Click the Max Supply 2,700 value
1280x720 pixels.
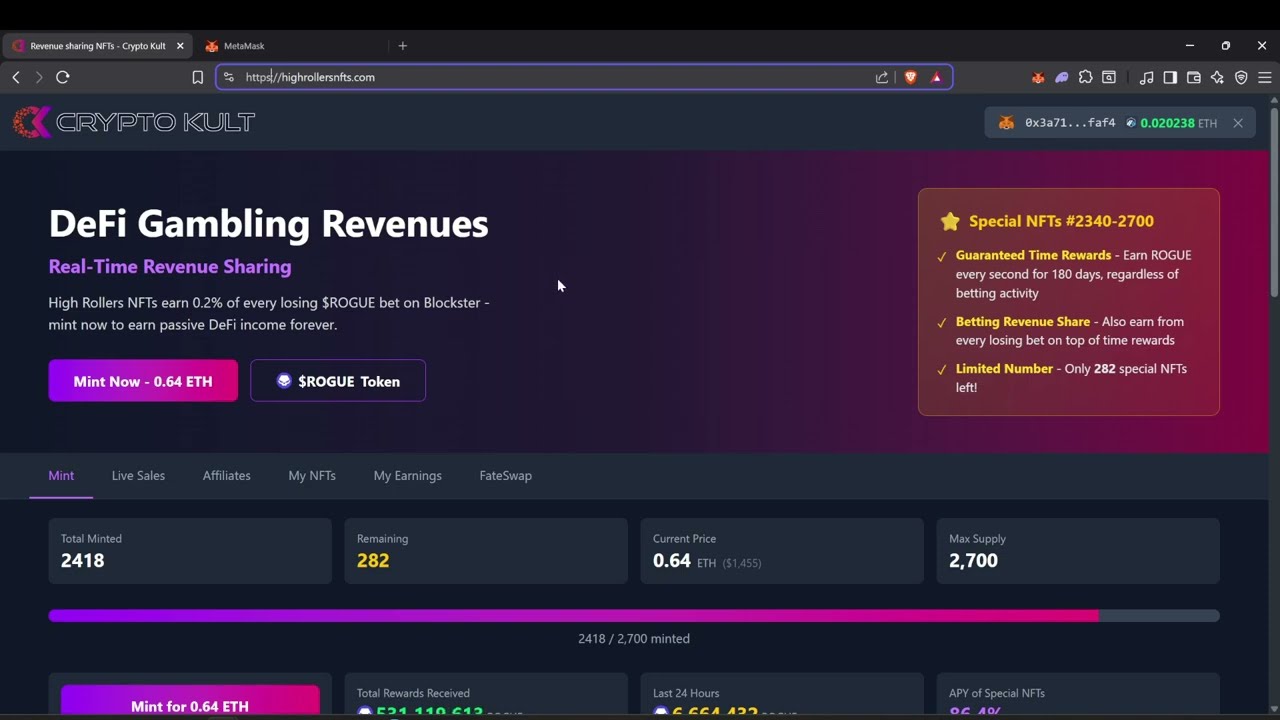[x=973, y=561]
